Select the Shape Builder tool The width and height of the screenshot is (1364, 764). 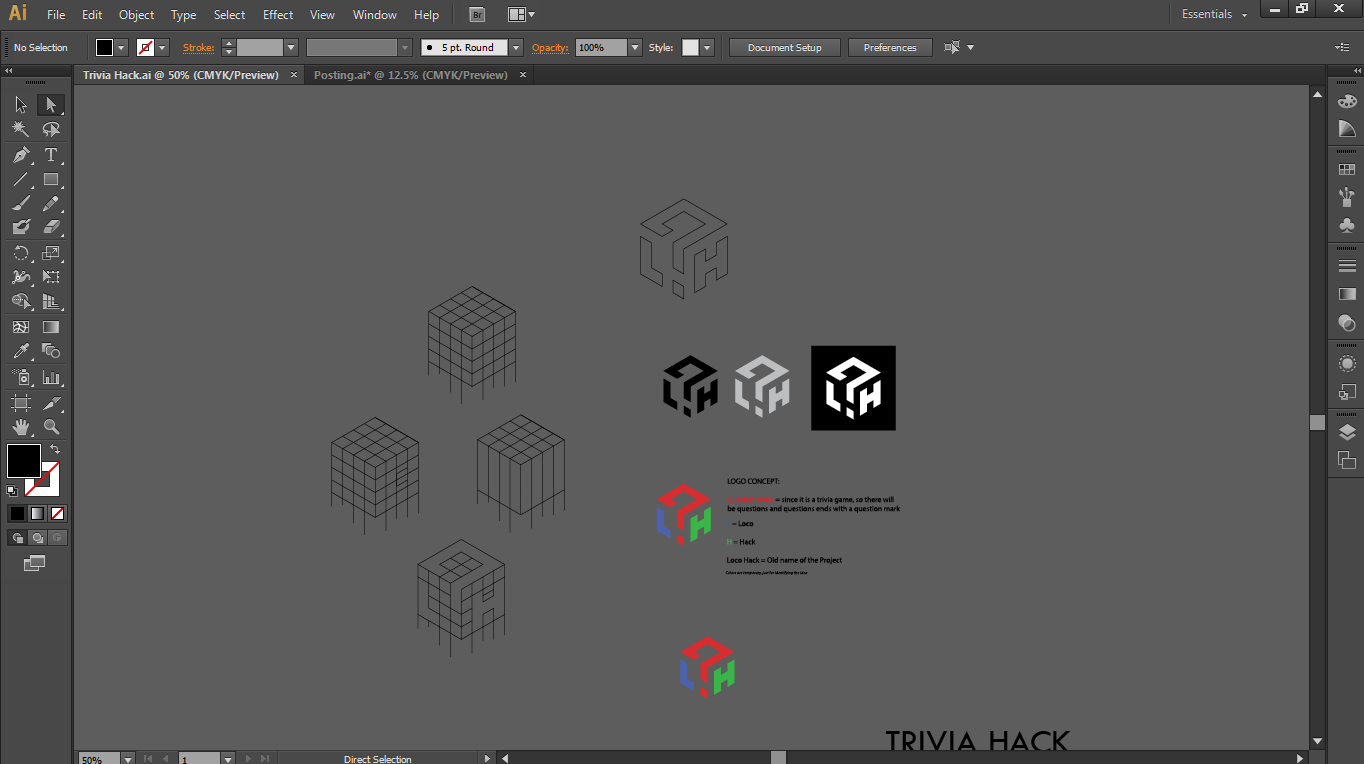[20, 301]
